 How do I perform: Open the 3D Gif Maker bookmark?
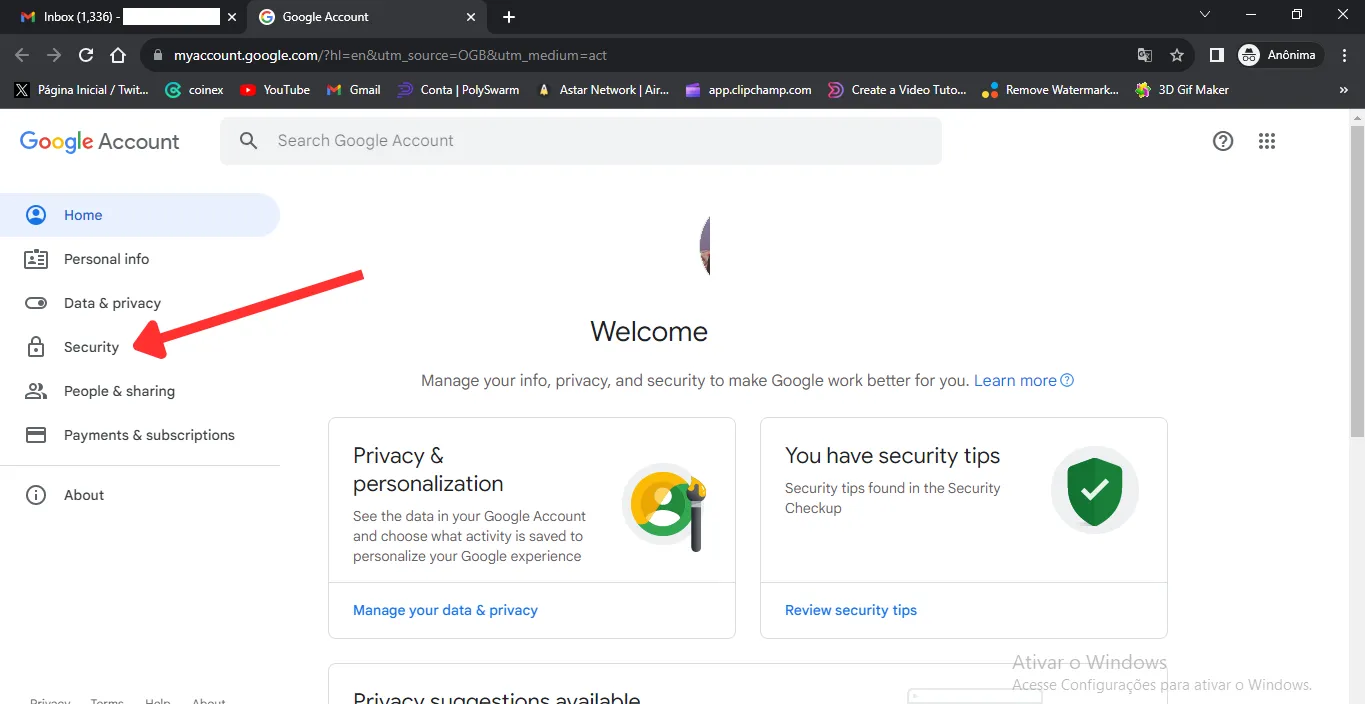[x=1182, y=90]
